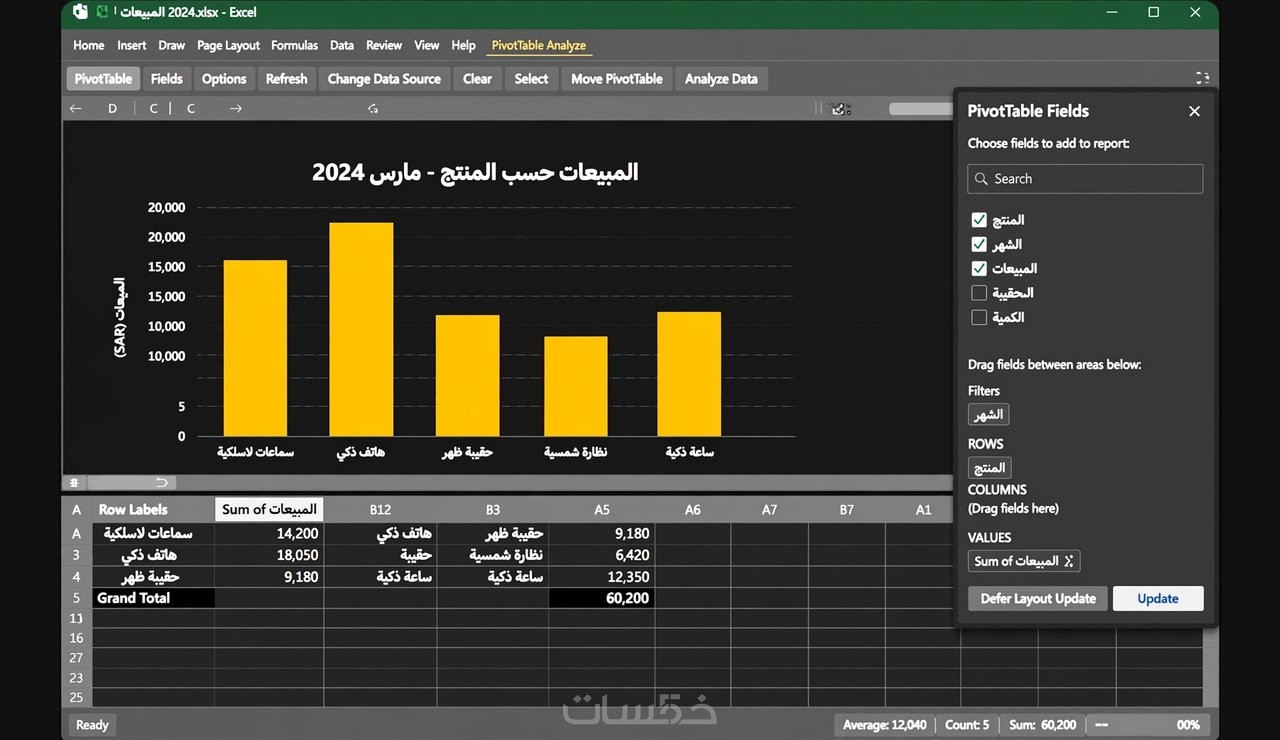
Task: Click the back arrow in the navigation strip
Action: [x=75, y=108]
